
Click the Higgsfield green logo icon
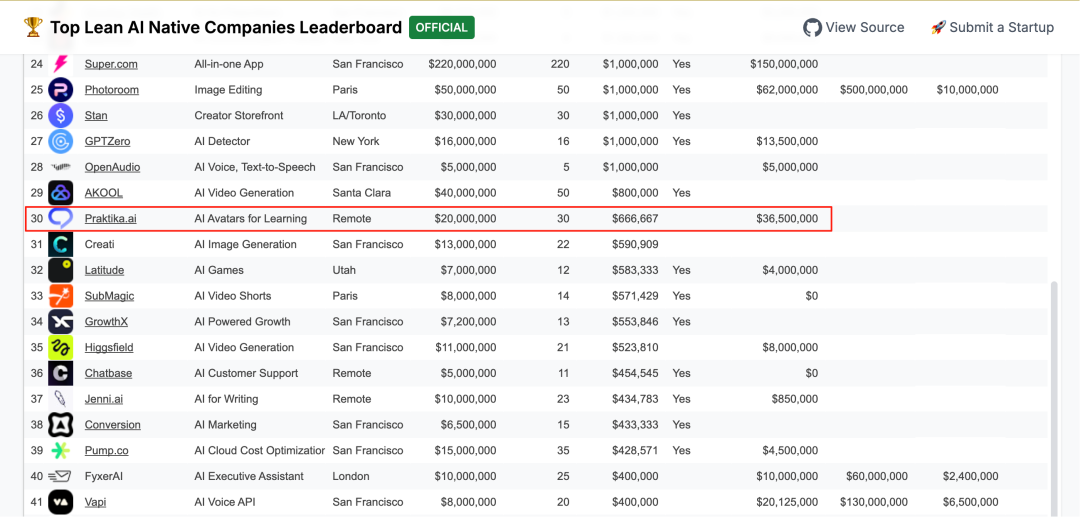[x=61, y=348]
